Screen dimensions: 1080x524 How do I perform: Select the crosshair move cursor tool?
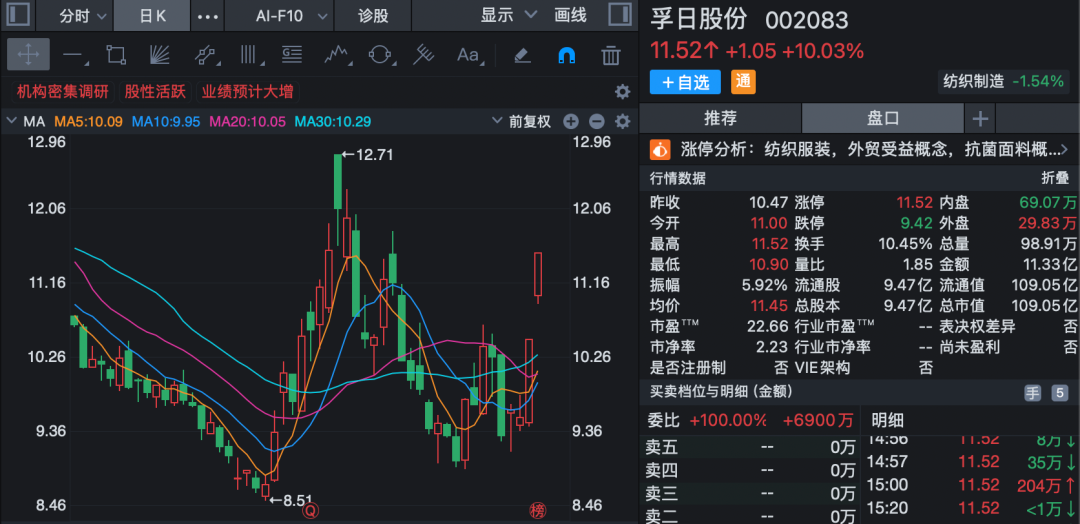[28, 54]
